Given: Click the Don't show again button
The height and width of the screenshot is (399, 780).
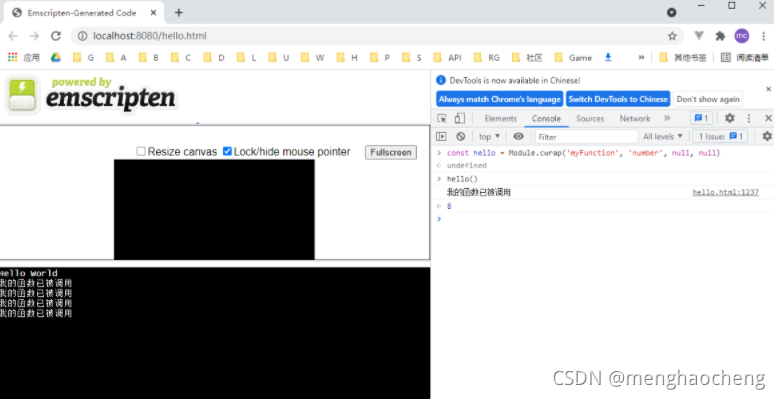Looking at the screenshot, I should pyautogui.click(x=708, y=99).
